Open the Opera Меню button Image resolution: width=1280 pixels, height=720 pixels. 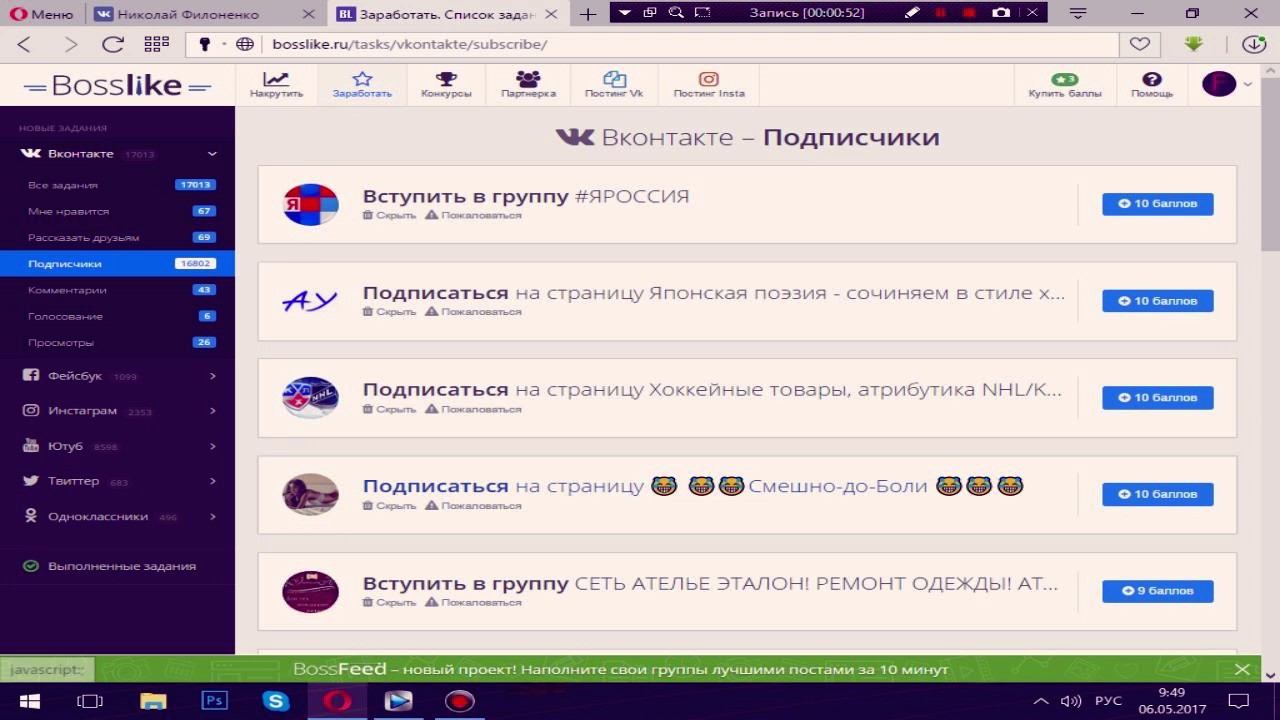pos(42,14)
